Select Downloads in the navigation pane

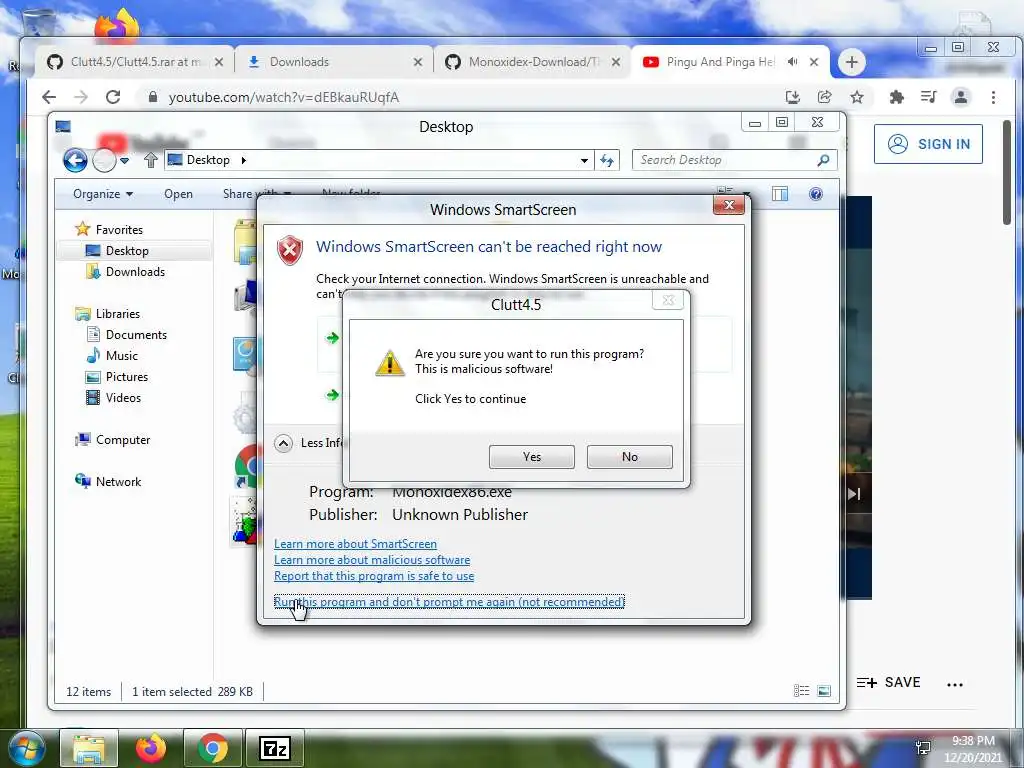[x=135, y=272]
